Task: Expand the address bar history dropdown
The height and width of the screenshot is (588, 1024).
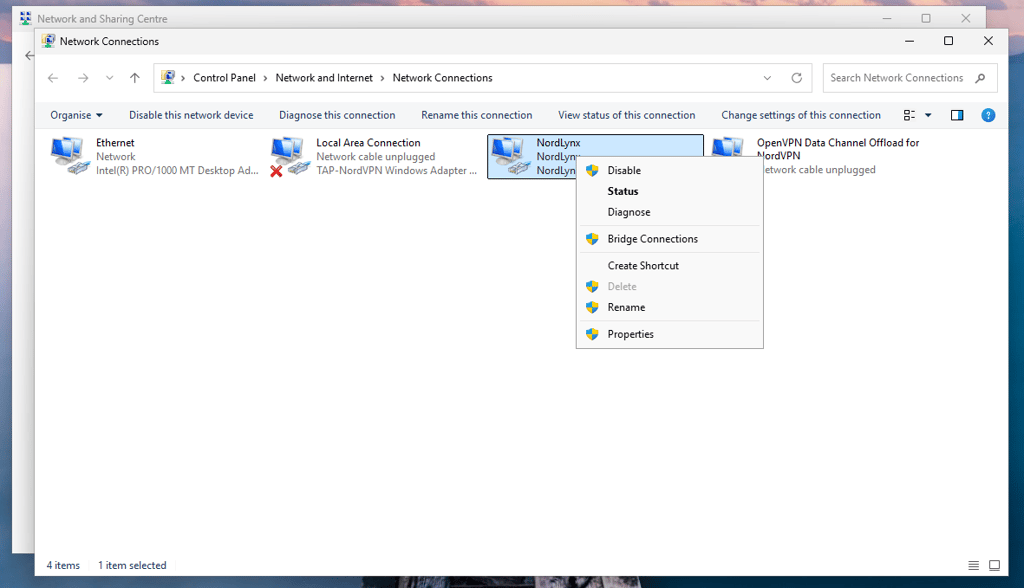Action: [x=767, y=78]
